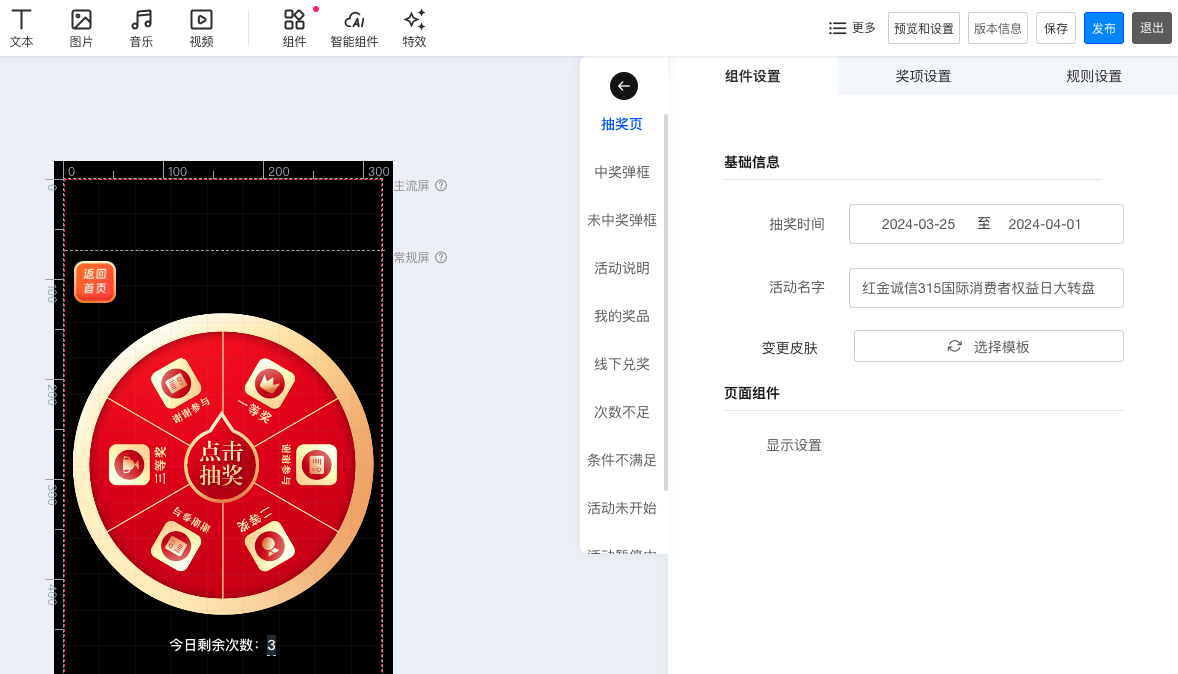This screenshot has width=1178, height=674.
Task: Click the 选择模板 button
Action: pos(989,346)
